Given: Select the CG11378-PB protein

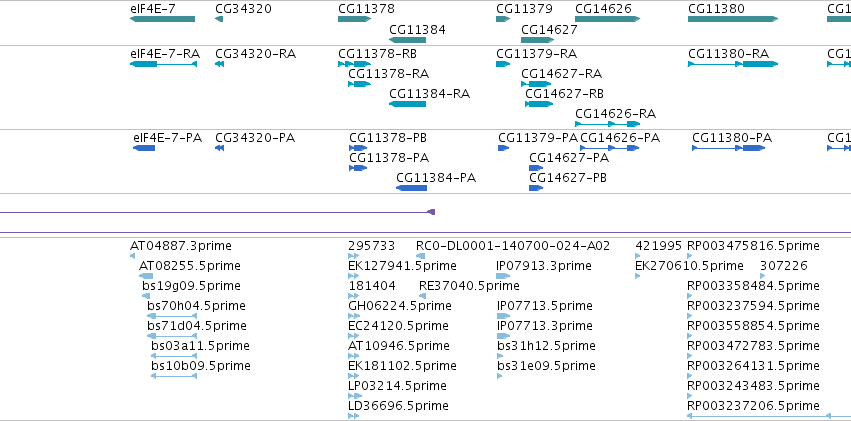Looking at the screenshot, I should [x=358, y=148].
